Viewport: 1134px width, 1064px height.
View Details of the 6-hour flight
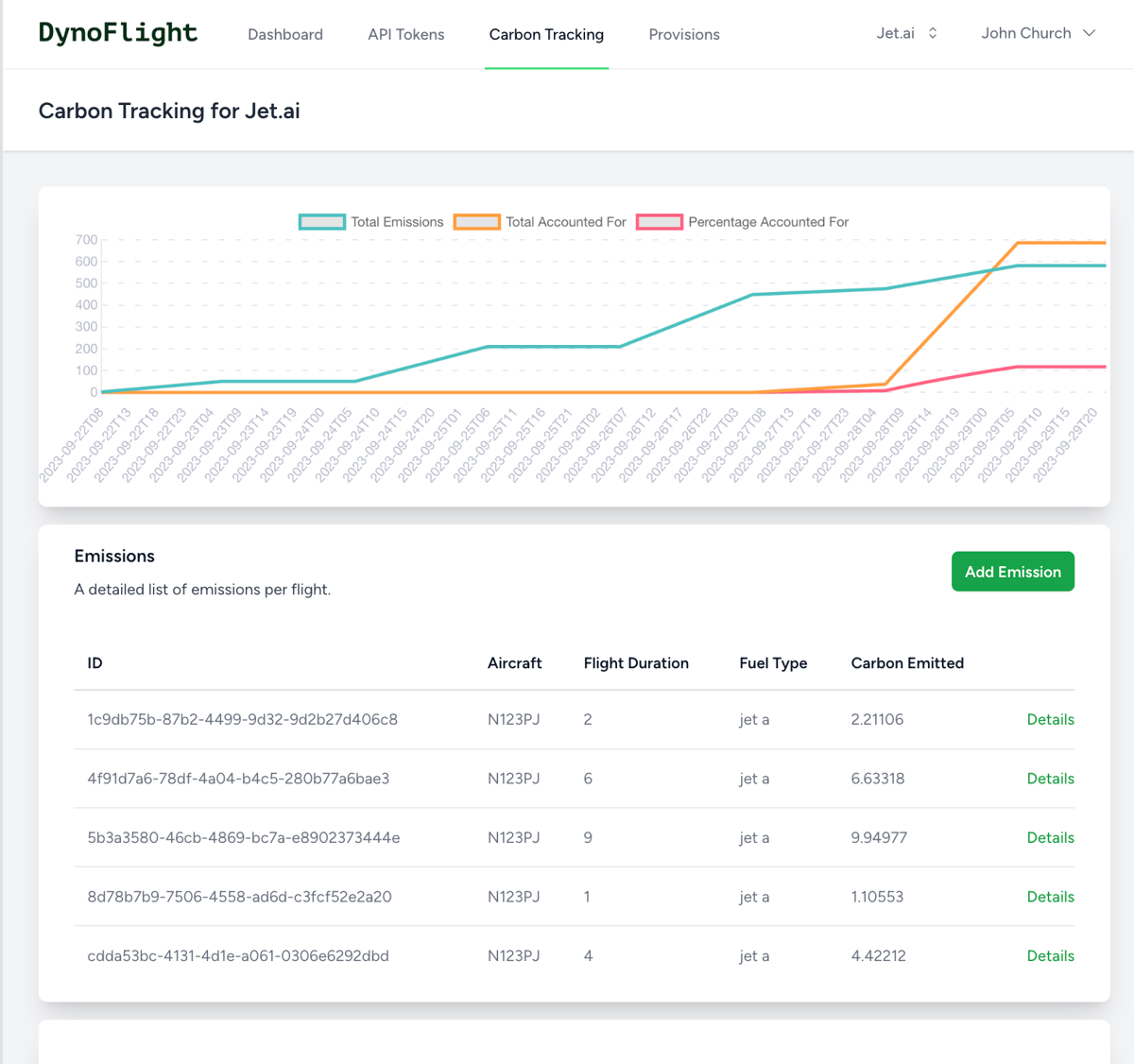[x=1050, y=778]
